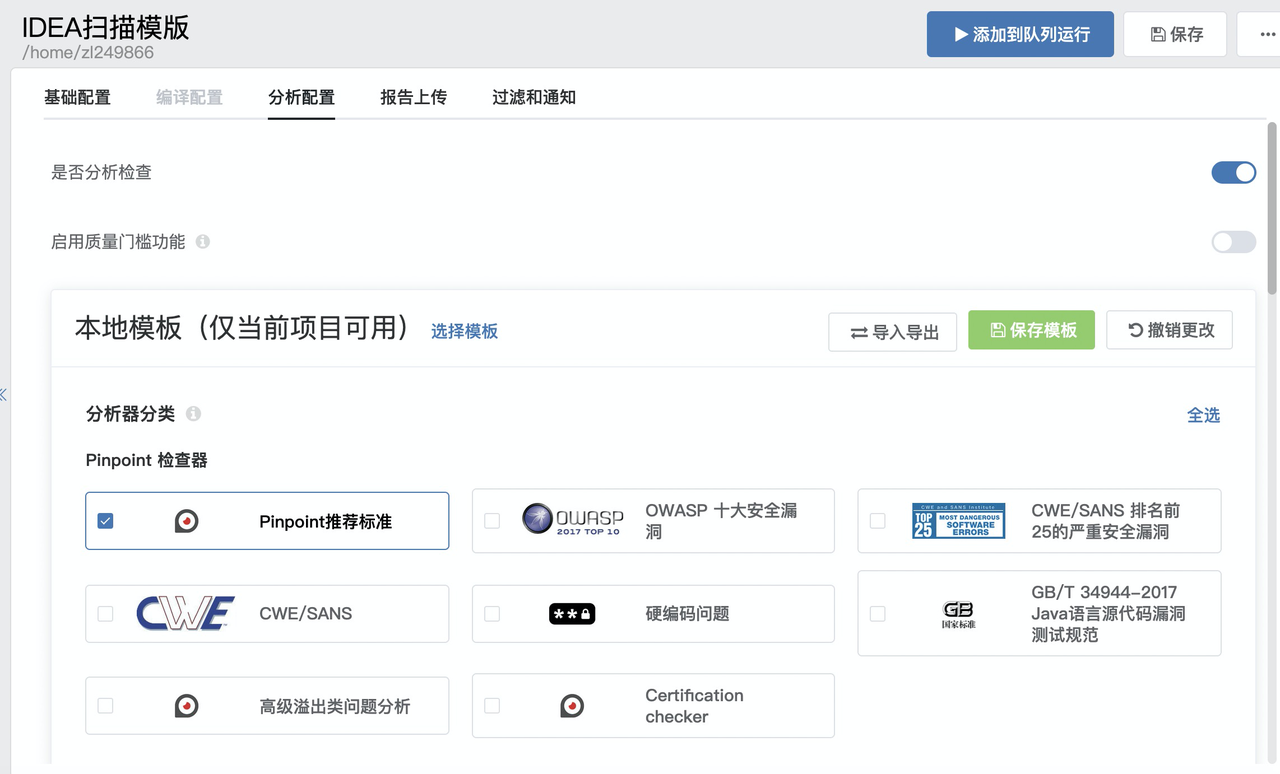
Task: Click the 硬编码问题 password icon
Action: 572,613
